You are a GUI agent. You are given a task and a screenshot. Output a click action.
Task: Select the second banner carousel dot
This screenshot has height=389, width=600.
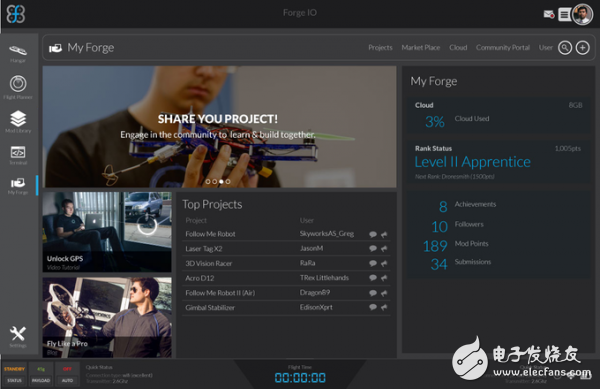click(215, 182)
